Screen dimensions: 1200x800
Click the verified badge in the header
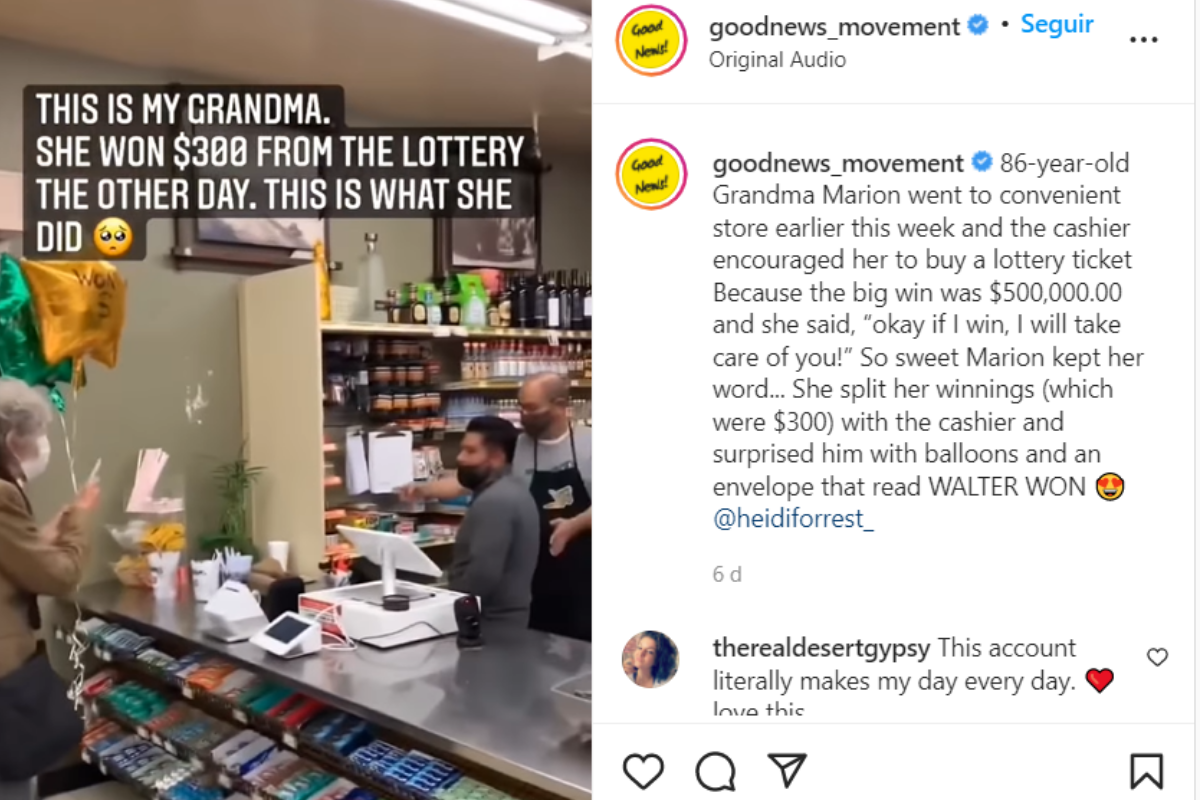978,27
